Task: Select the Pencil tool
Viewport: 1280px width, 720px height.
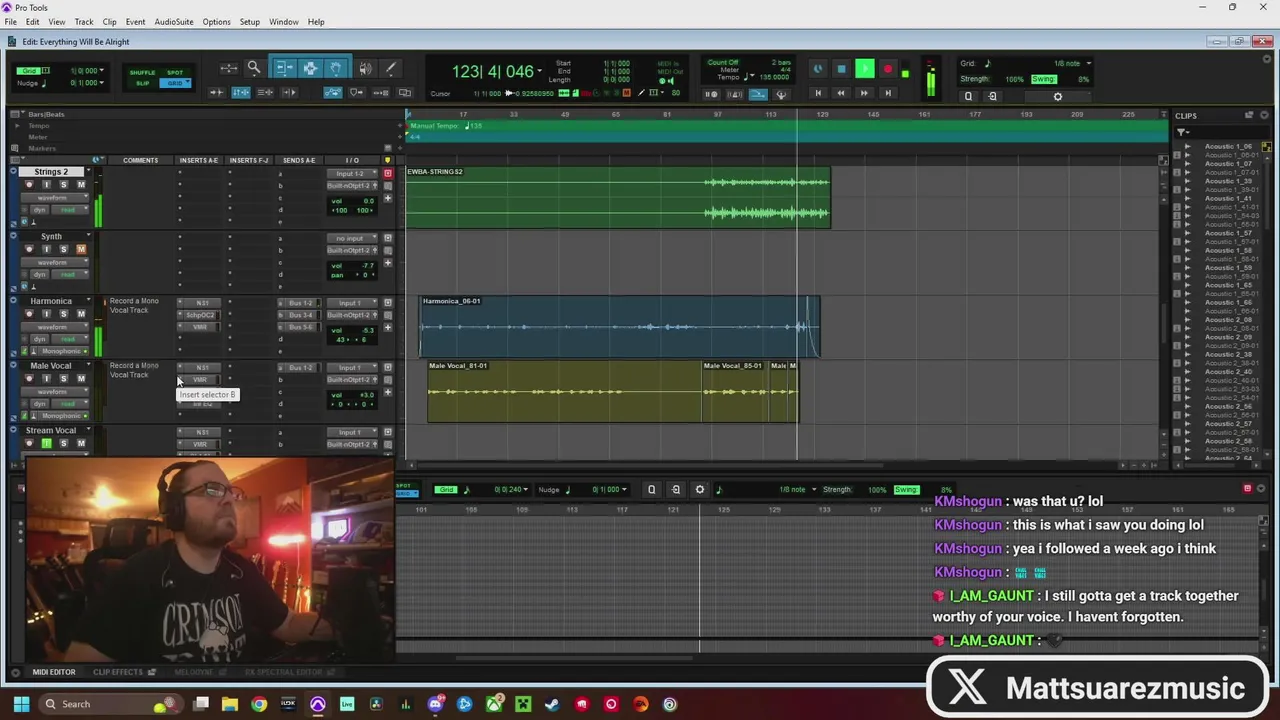Action: tap(391, 68)
